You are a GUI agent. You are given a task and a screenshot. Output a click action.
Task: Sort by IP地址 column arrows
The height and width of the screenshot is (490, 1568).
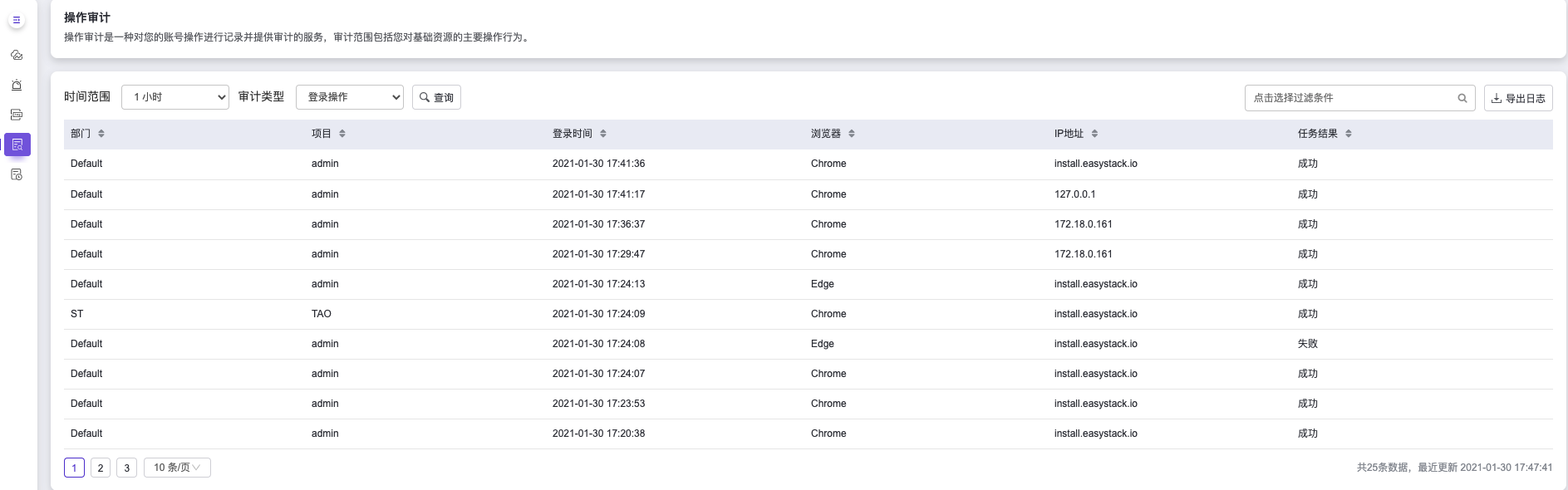tap(1094, 134)
